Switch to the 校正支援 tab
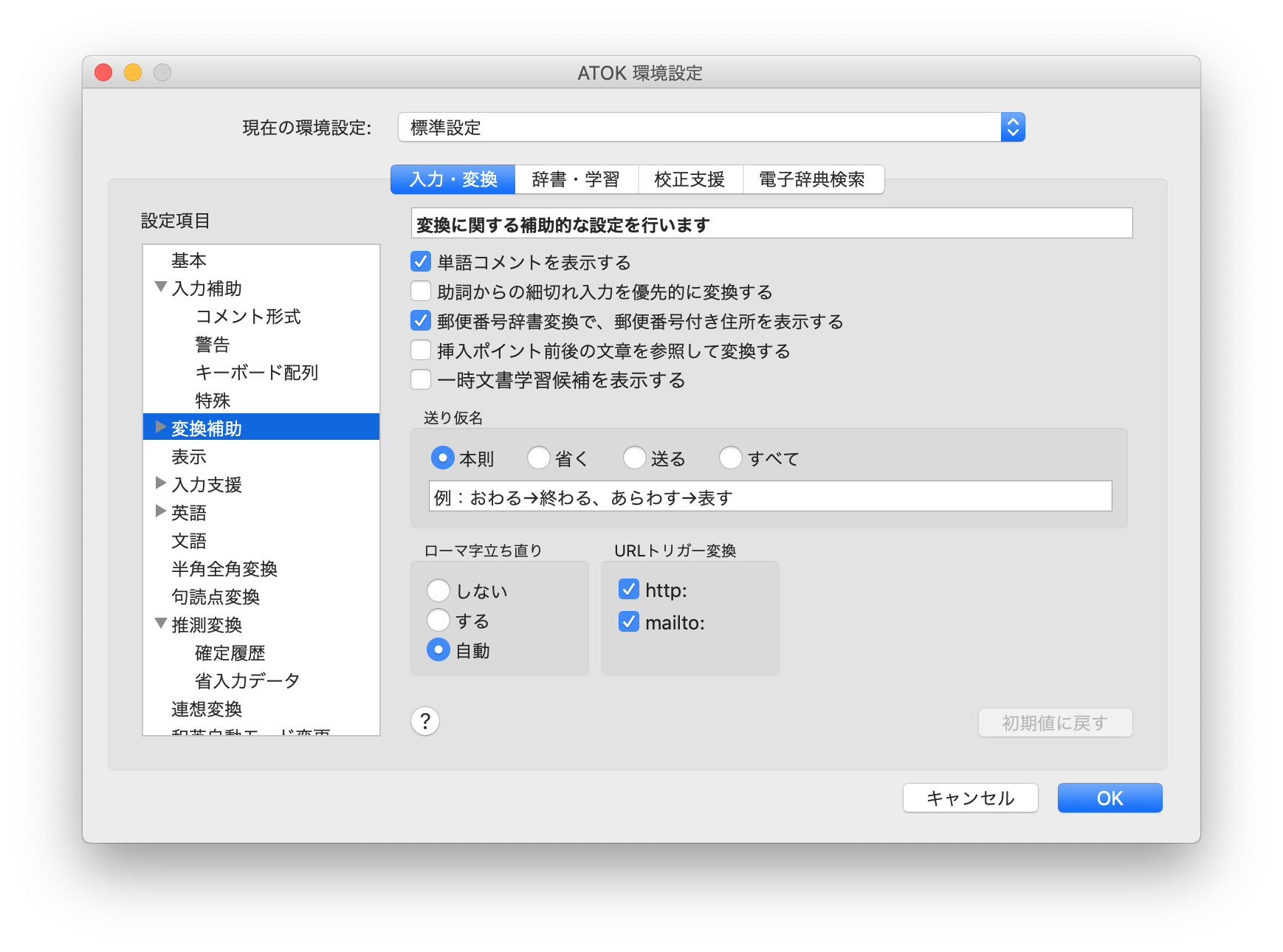Screen dimensions: 1283x952 tap(690, 179)
